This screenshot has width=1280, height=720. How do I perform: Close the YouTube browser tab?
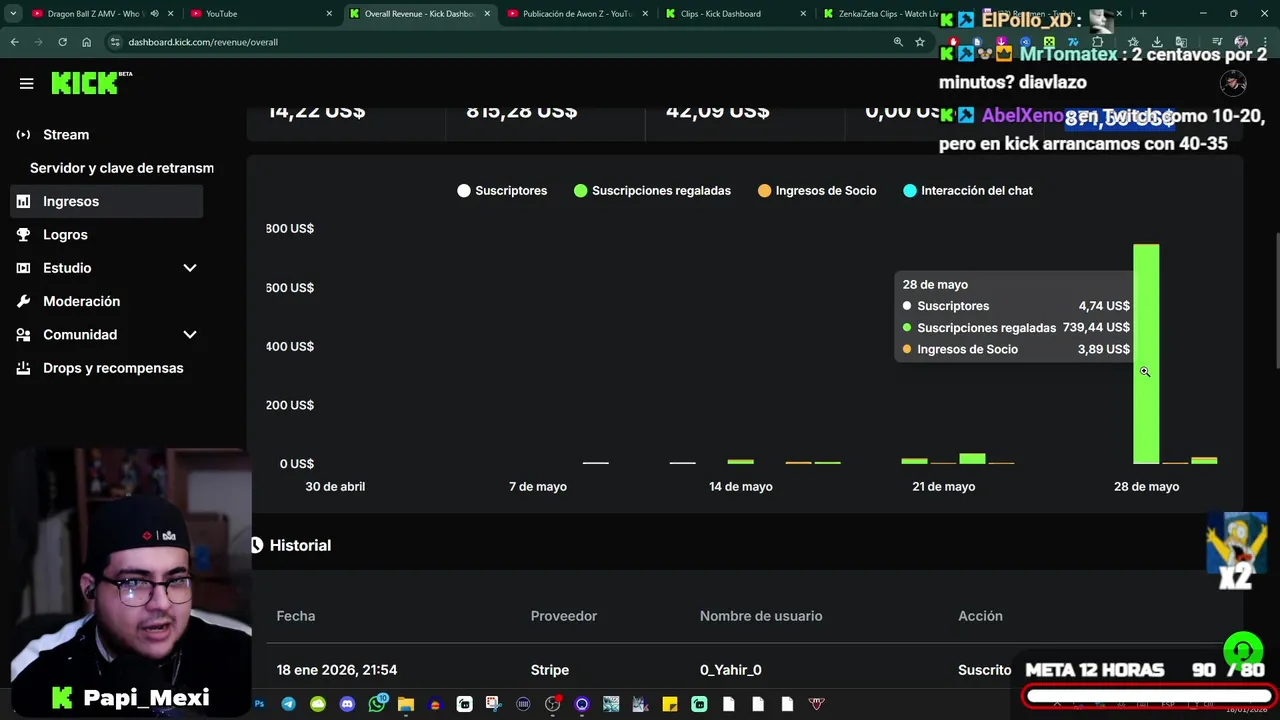(330, 14)
